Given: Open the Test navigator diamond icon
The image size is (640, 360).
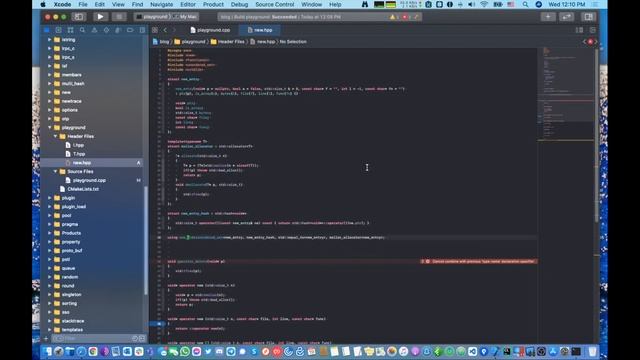Looking at the screenshot, I should (106, 30).
